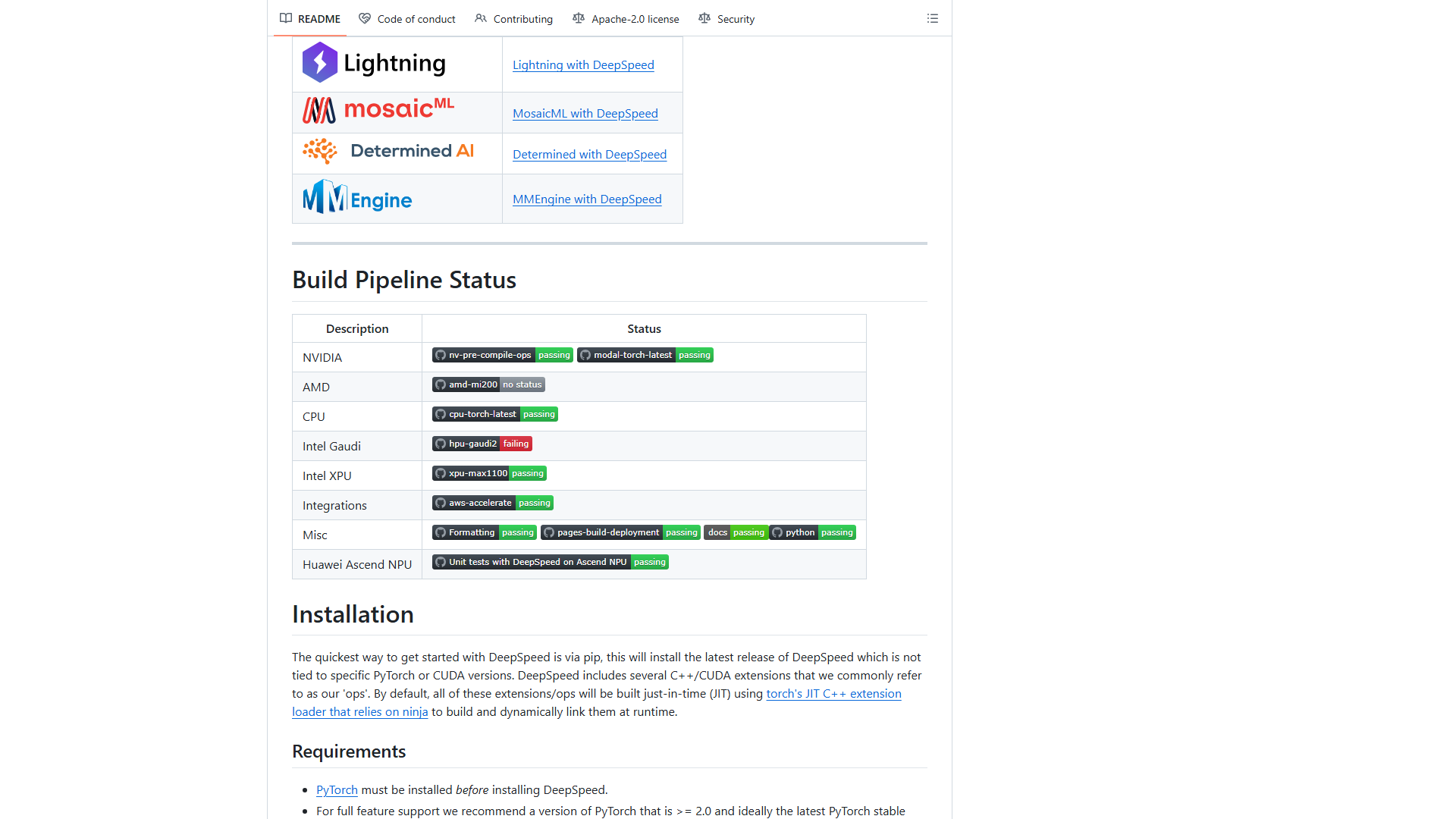Select the Huawei Ascend NPU cell
This screenshot has height=819, width=1456.
click(357, 564)
